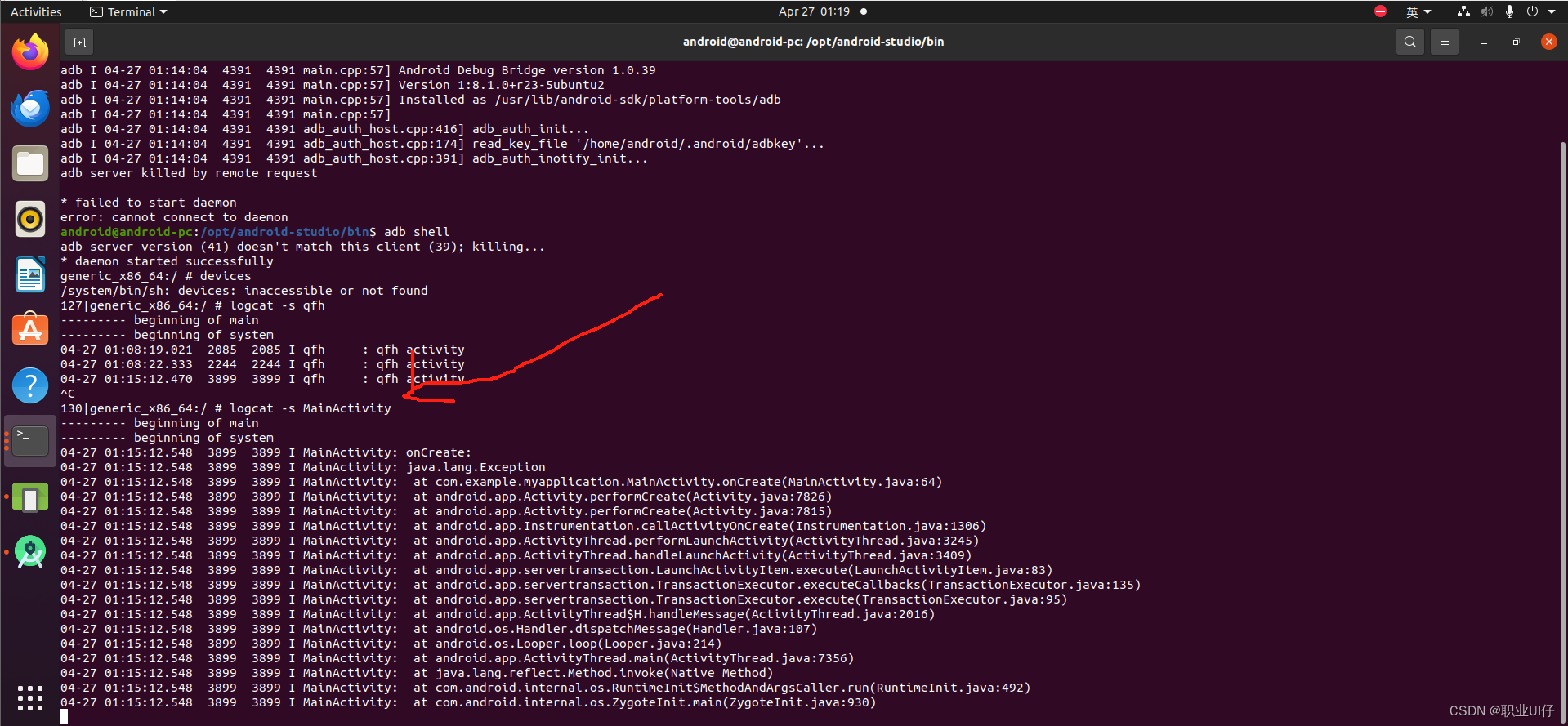
Task: Open Ubuntu Software store icon
Action: [x=30, y=330]
